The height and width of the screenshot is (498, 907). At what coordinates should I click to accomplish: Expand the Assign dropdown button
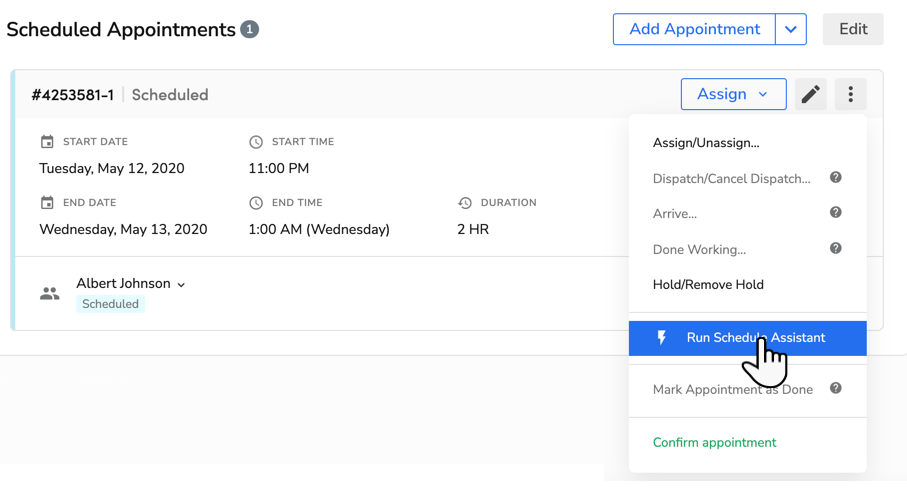tap(733, 94)
